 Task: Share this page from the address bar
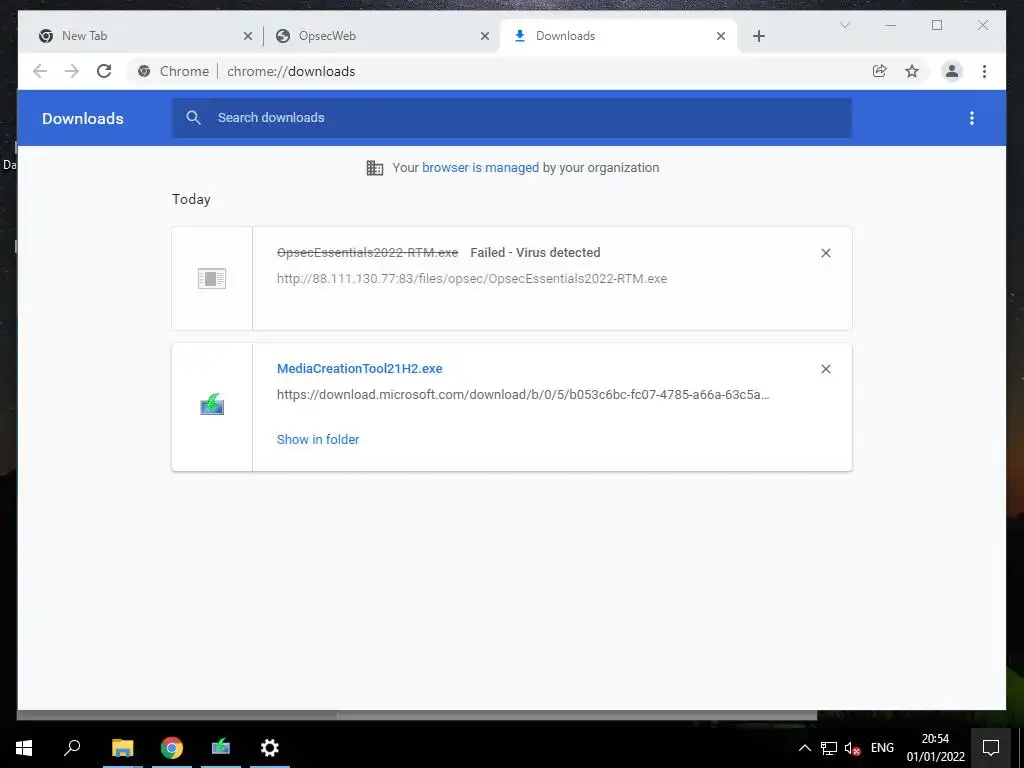[880, 71]
